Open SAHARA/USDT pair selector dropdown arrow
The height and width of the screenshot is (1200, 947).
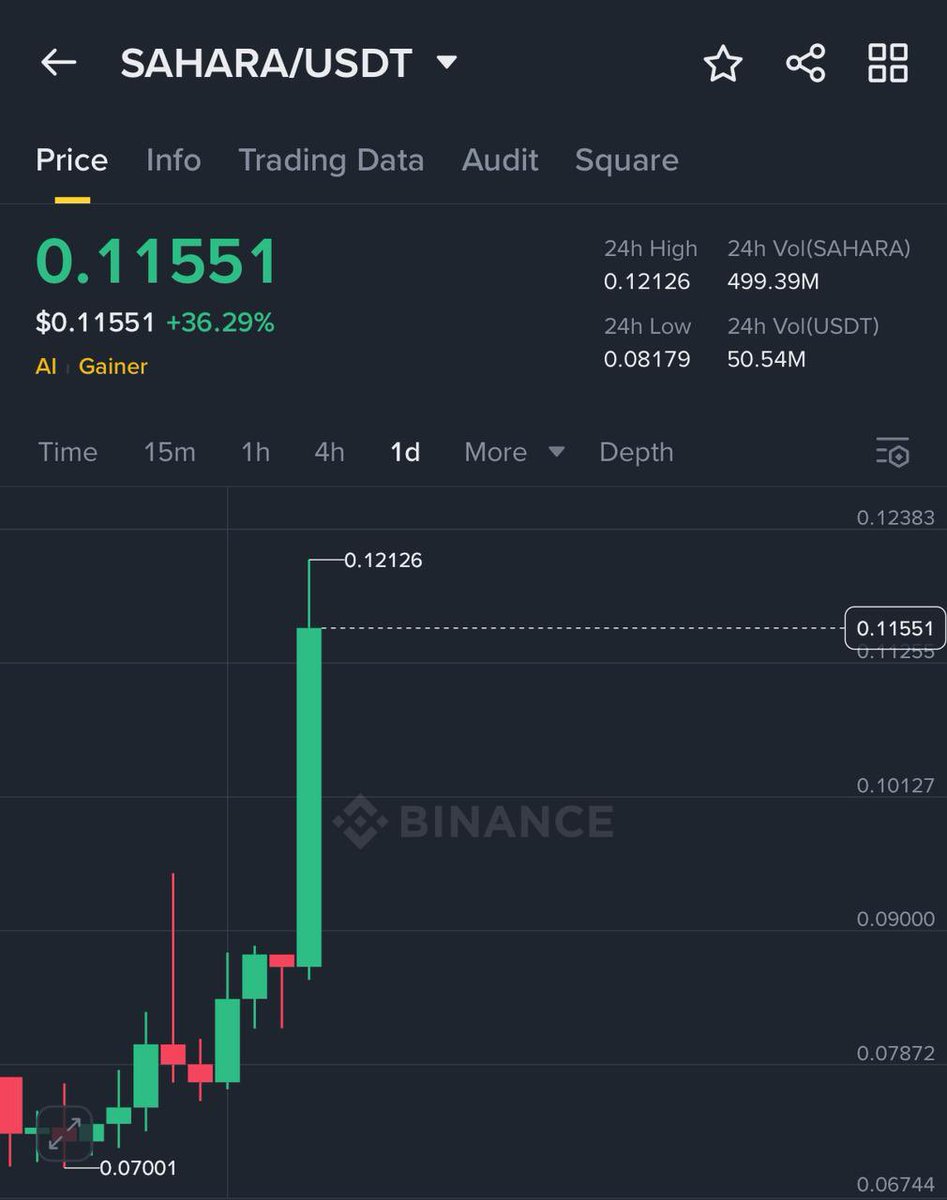pyautogui.click(x=447, y=62)
